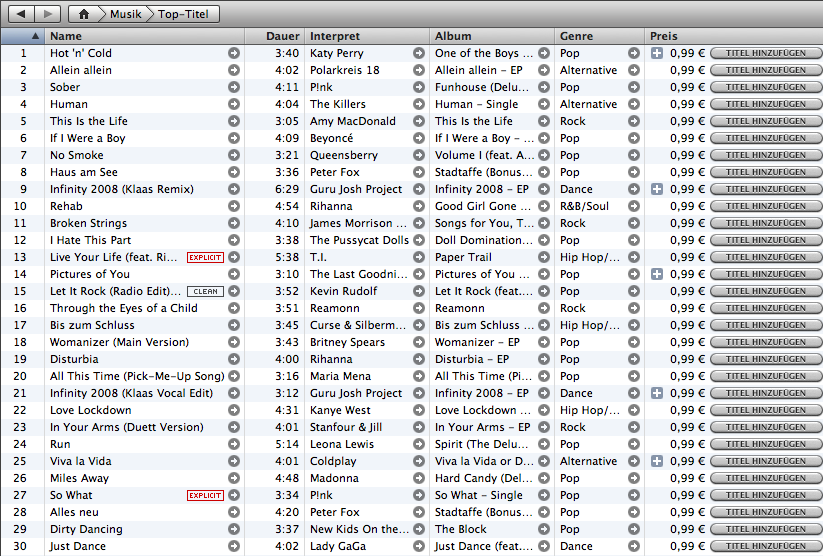Viewport: 823px width, 556px height.
Task: Open arrow link next to Kevin Rudolf
Action: (x=419, y=291)
